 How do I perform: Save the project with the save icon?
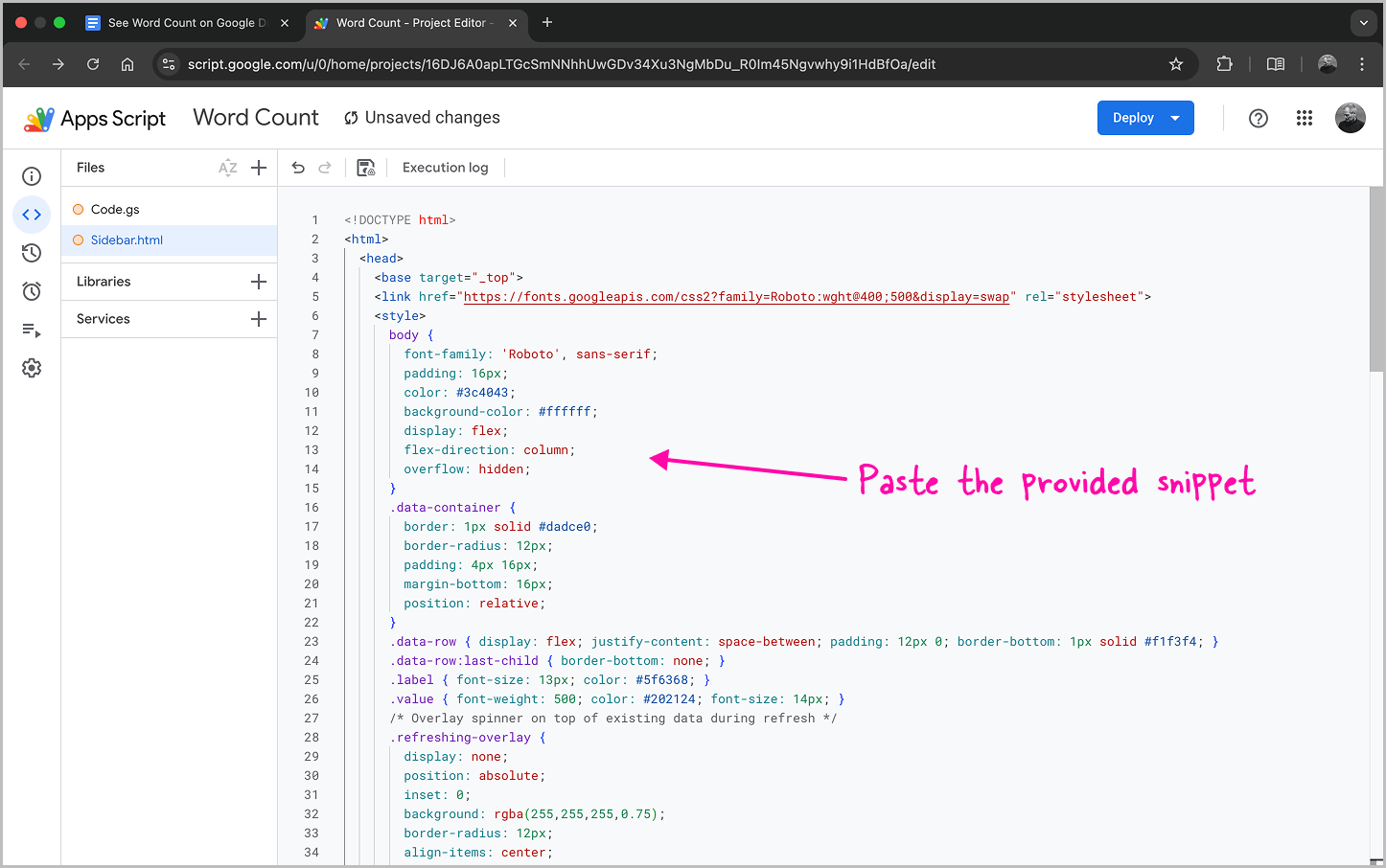365,167
